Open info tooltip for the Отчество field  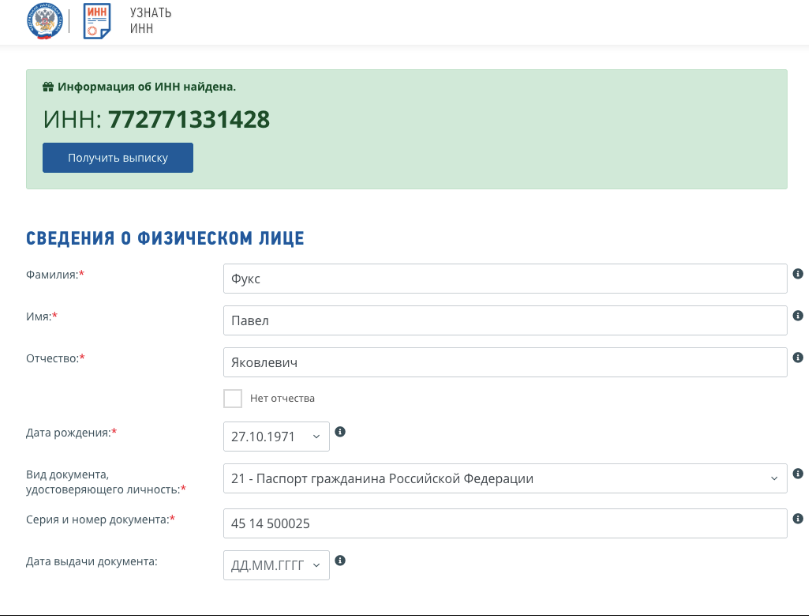(798, 357)
